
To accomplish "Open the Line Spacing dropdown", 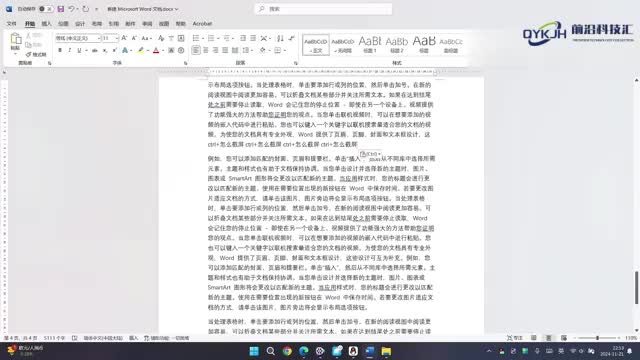I will (x=247, y=50).
